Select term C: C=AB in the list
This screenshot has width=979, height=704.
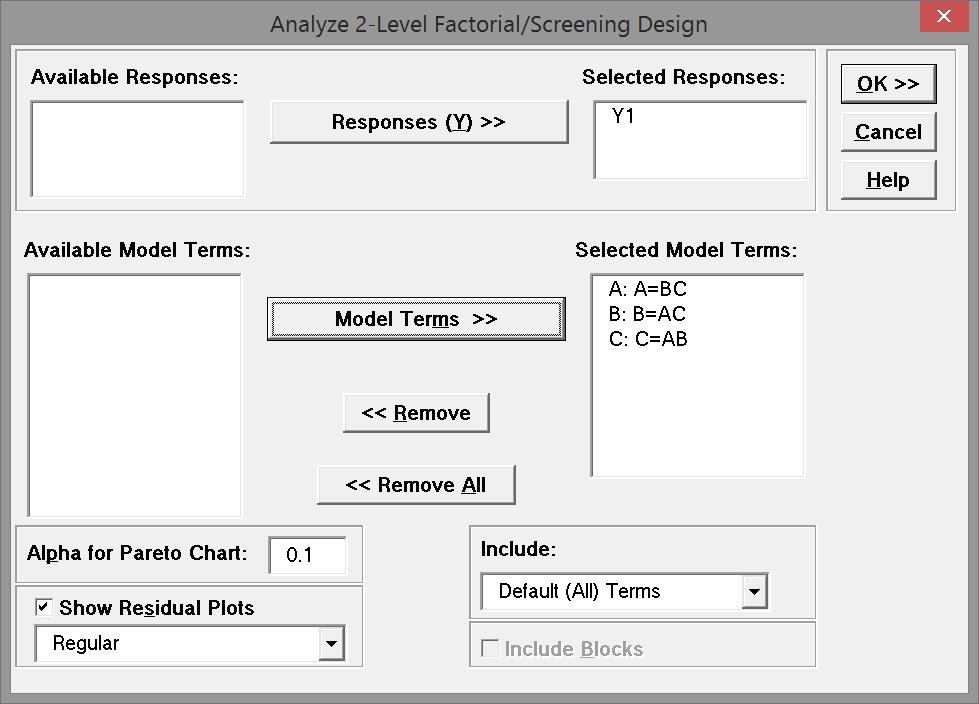pyautogui.click(x=647, y=339)
